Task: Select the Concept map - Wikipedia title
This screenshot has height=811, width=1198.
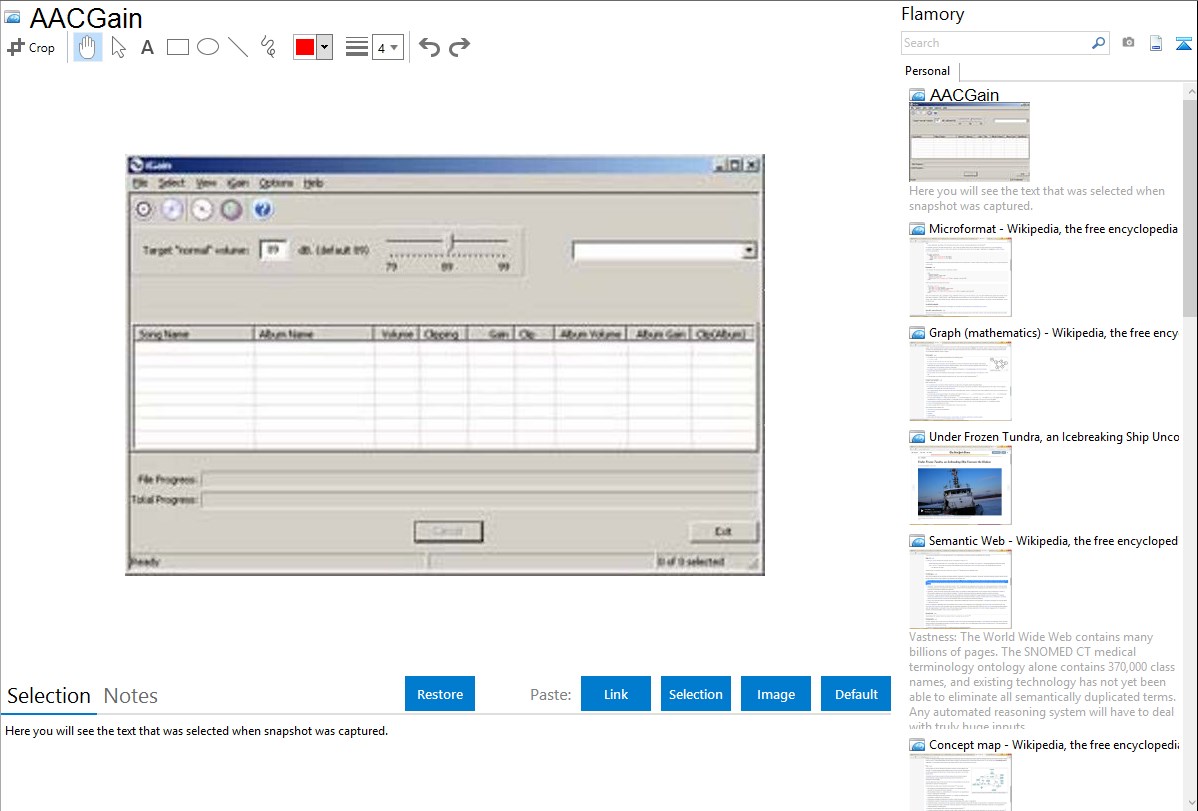Action: (x=1053, y=744)
